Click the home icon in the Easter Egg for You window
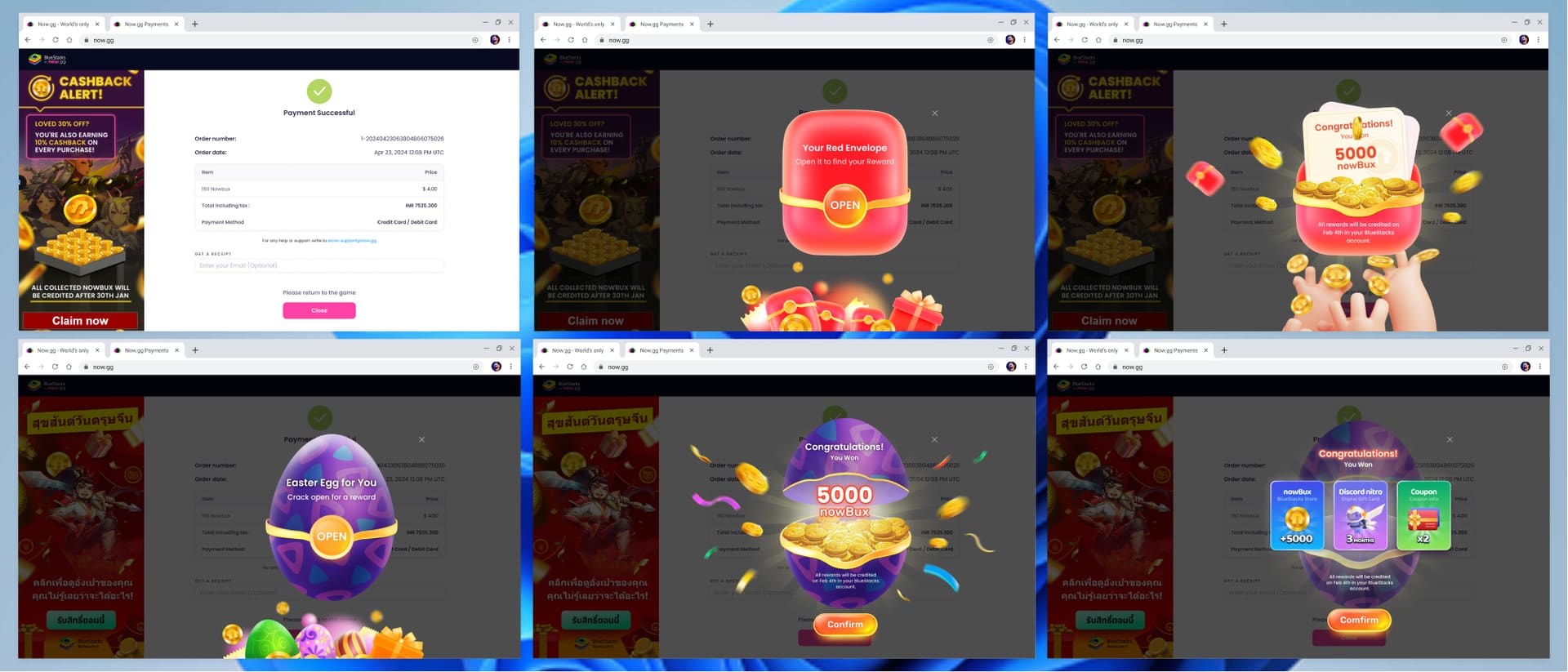This screenshot has width=1568, height=672. pos(69,367)
